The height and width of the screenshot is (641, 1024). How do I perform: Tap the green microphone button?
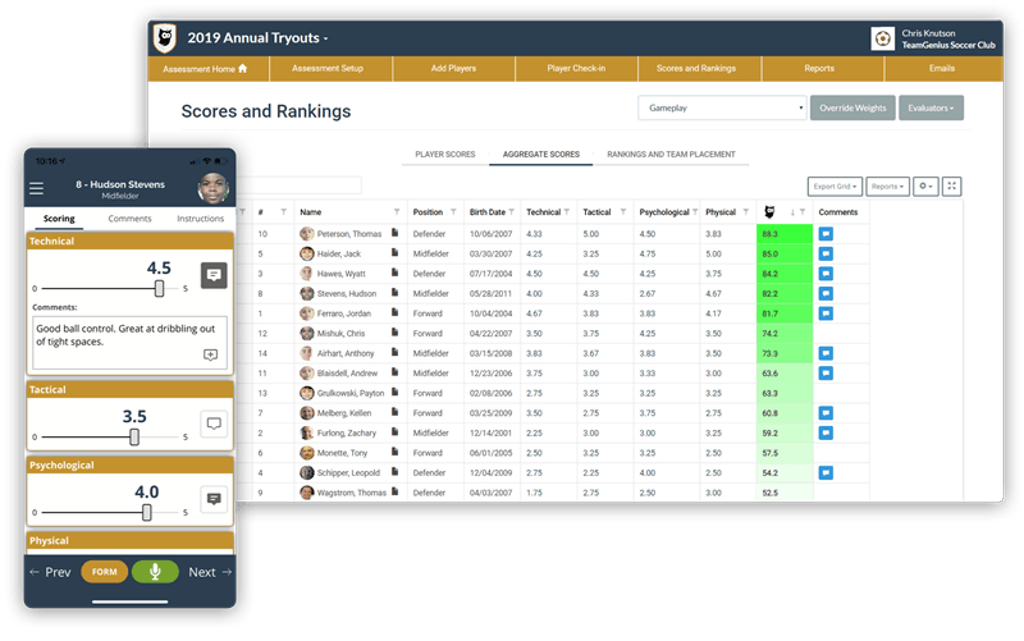click(155, 572)
